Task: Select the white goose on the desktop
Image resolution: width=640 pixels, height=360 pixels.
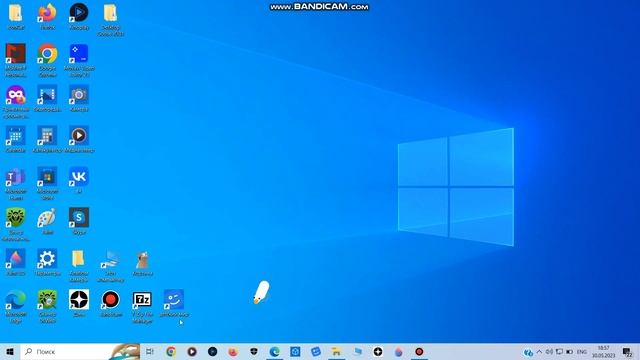Action: [x=261, y=292]
